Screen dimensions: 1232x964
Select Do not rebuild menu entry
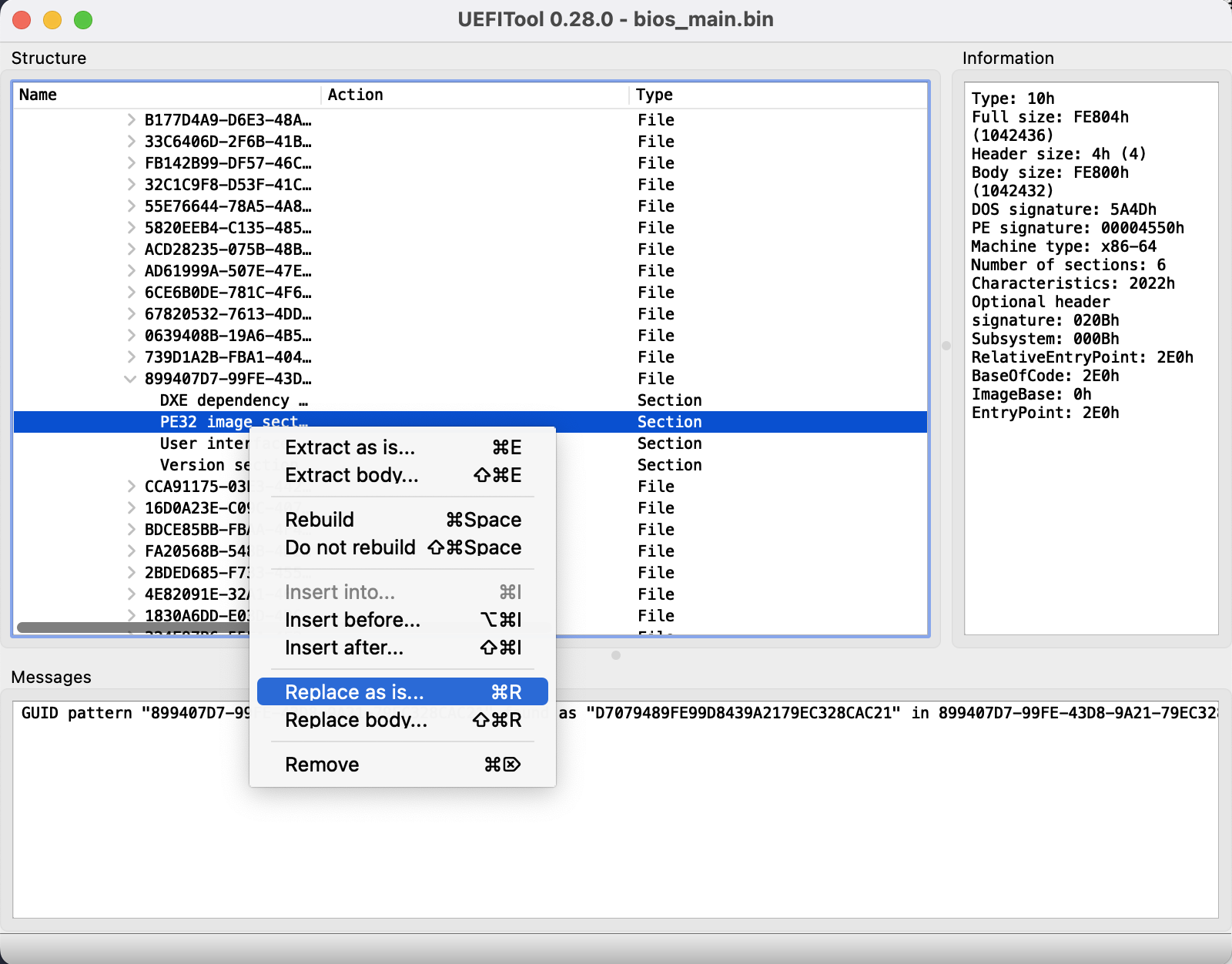coord(403,547)
